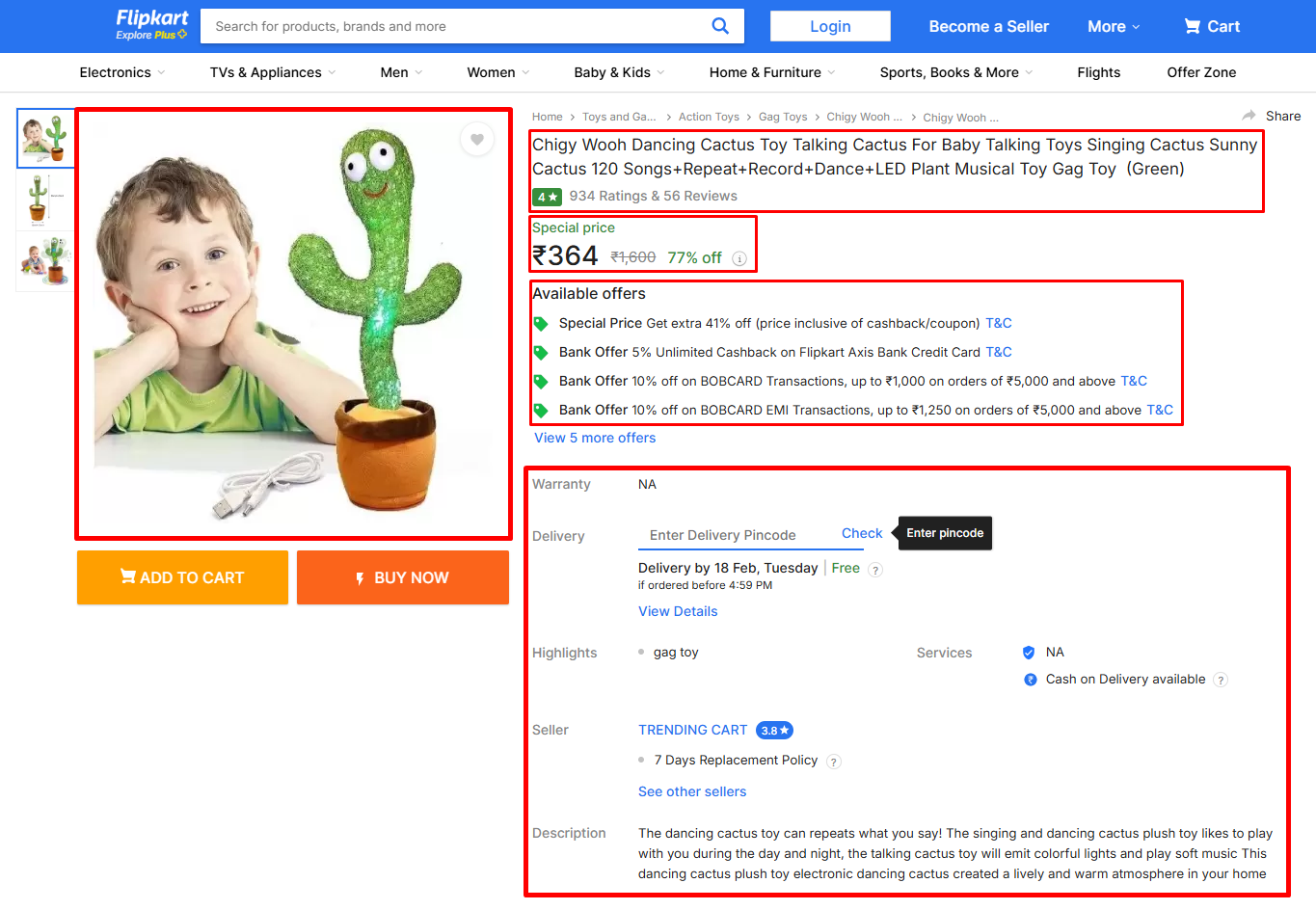Click View 5 more offers link
Screen dimensions: 1316x910
click(595, 438)
